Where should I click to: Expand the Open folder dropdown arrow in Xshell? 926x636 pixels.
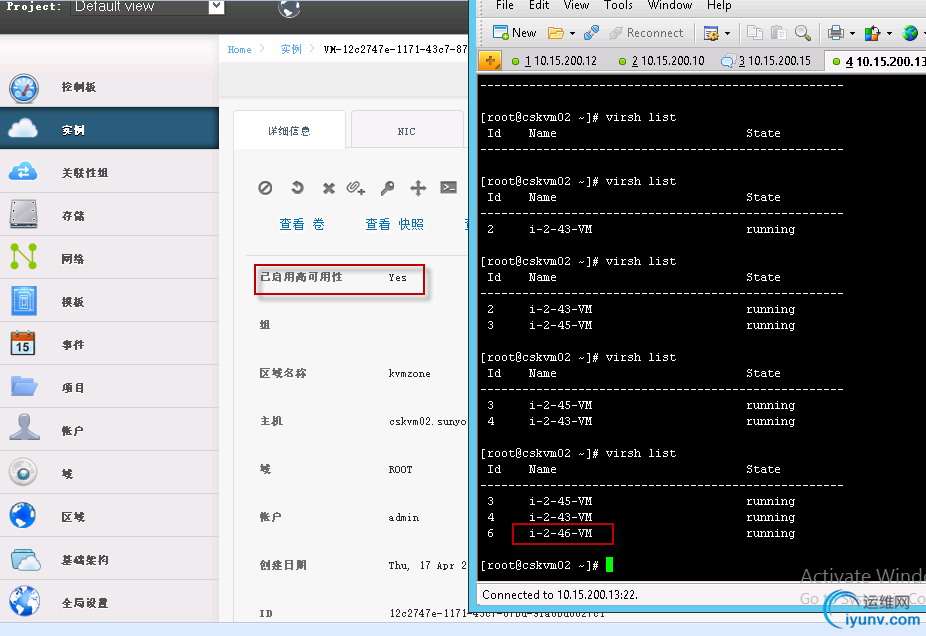(572, 34)
